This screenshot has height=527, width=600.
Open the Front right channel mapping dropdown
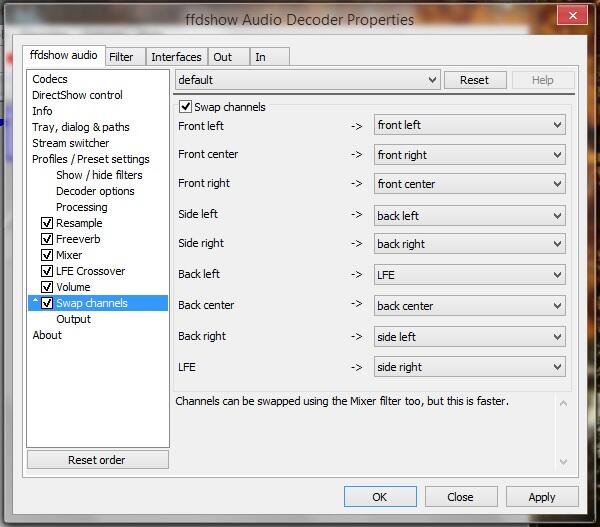(470, 184)
